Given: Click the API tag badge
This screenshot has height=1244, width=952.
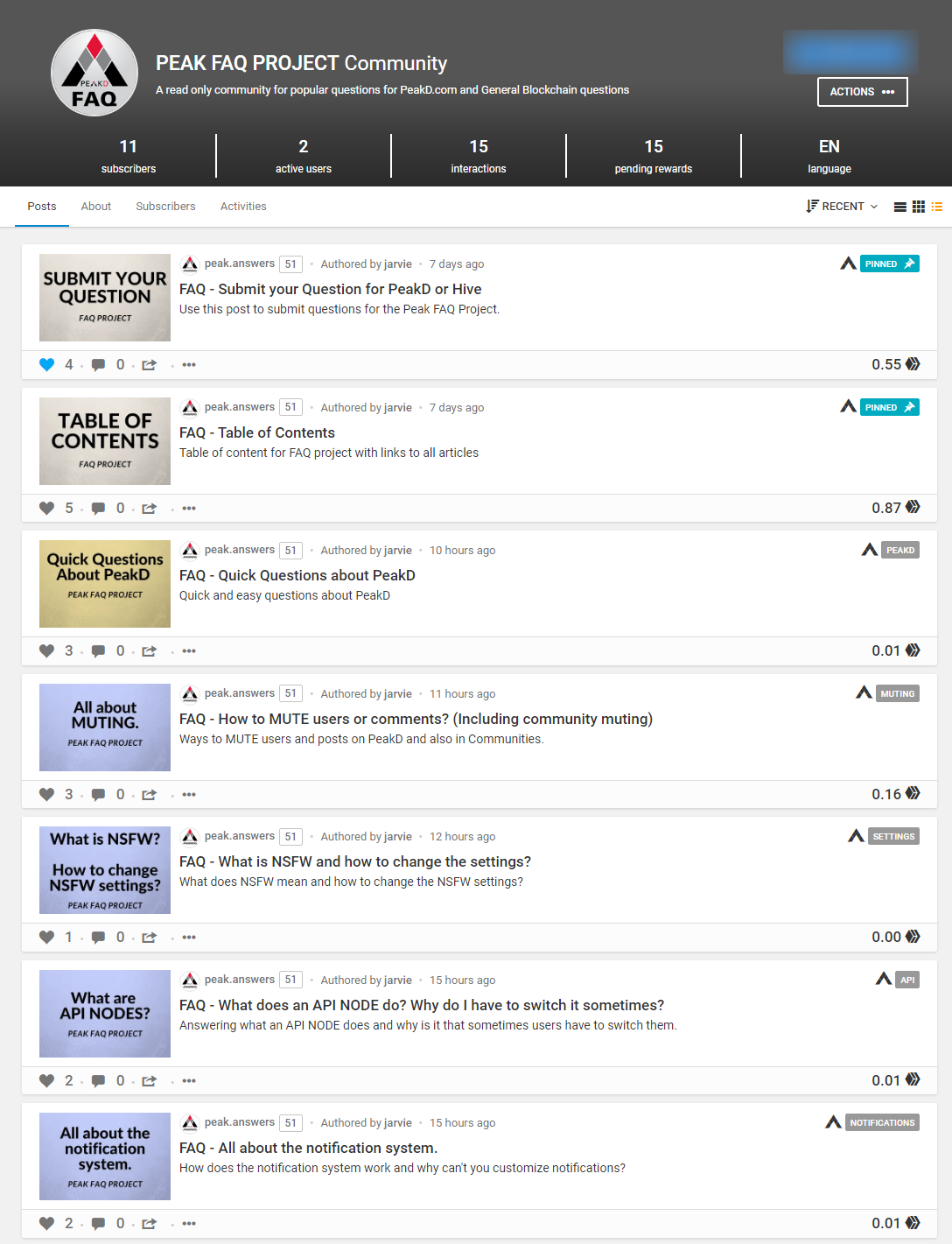Looking at the screenshot, I should tap(907, 980).
